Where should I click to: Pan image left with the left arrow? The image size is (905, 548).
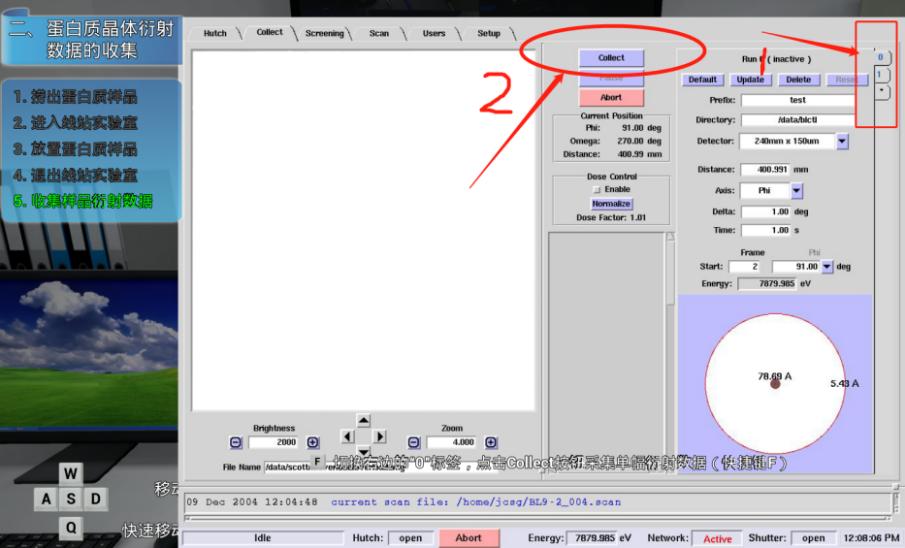click(347, 436)
